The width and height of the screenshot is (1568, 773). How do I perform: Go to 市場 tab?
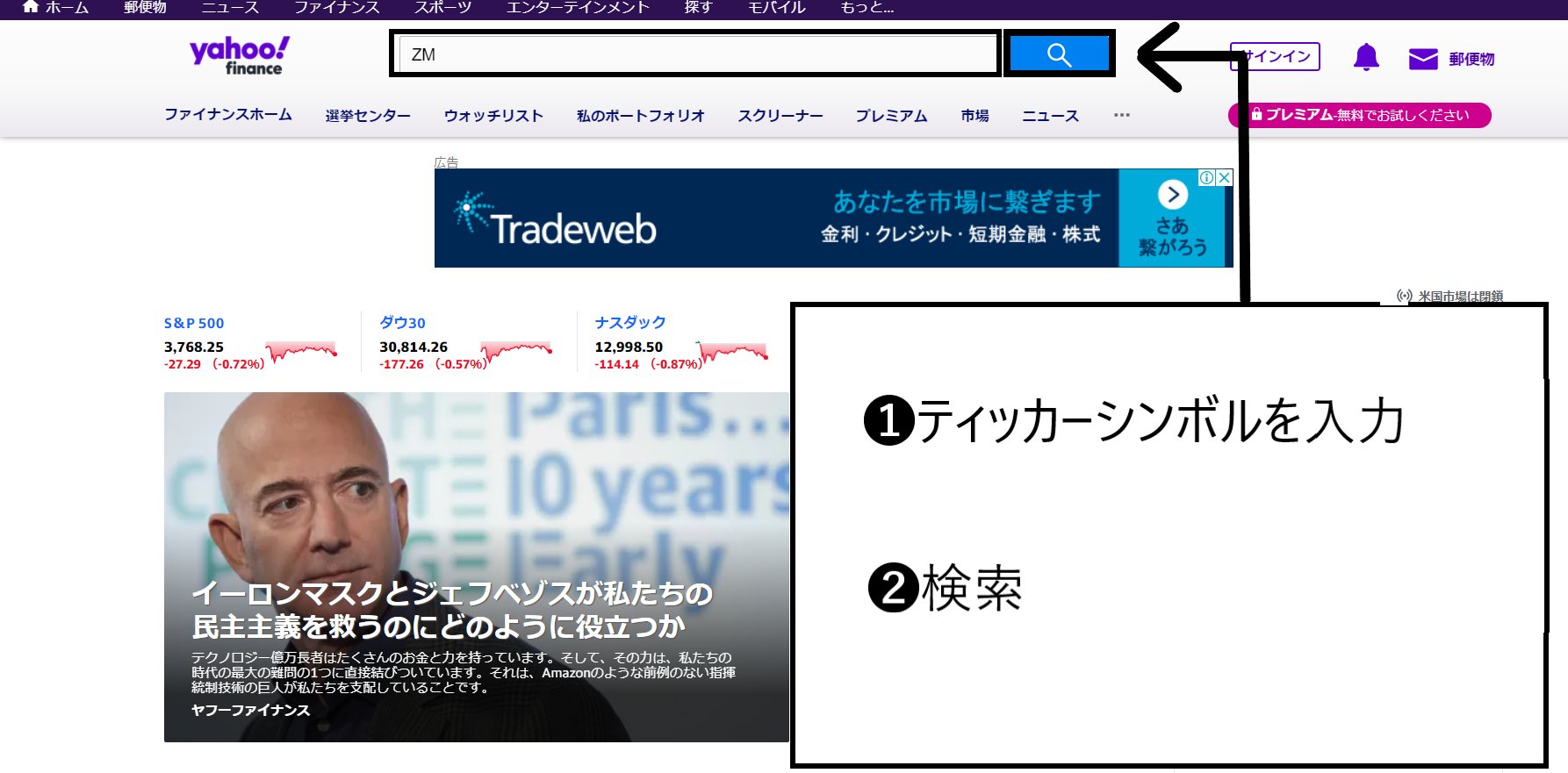click(x=975, y=116)
